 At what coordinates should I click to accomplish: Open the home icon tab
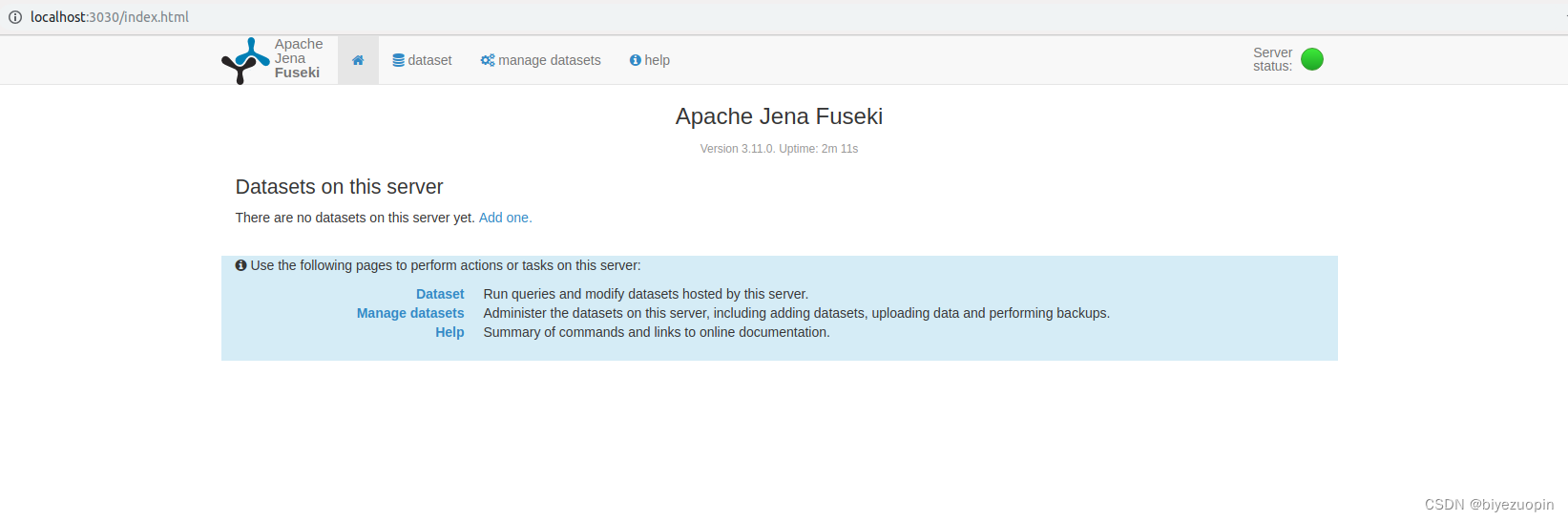[358, 60]
